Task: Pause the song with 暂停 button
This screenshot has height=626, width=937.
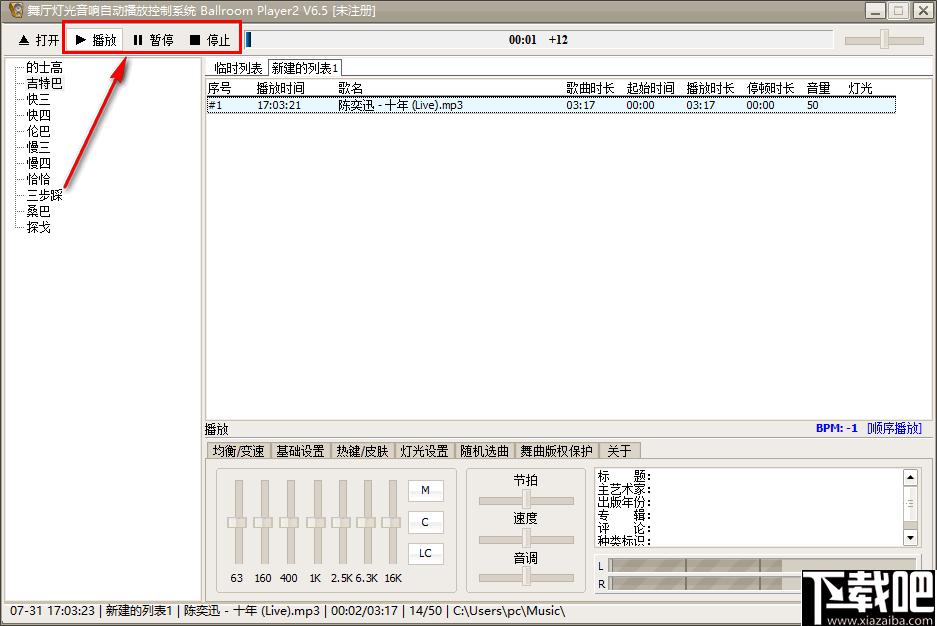Action: (x=153, y=40)
